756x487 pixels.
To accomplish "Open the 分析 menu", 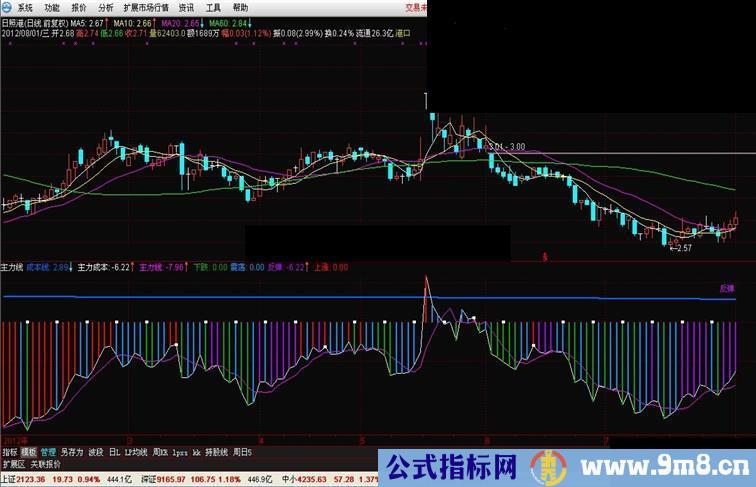I will pyautogui.click(x=106, y=6).
